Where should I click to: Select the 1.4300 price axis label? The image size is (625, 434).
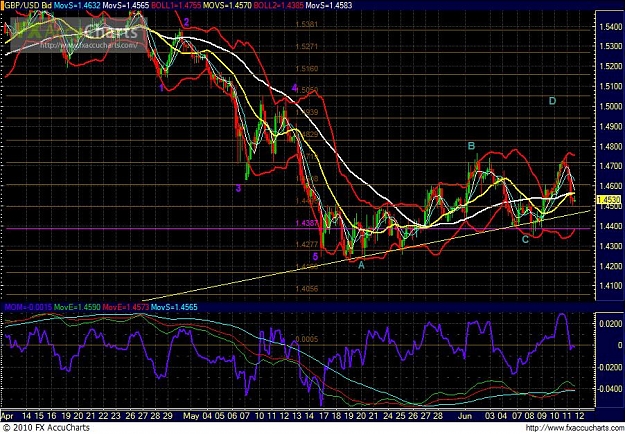tap(610, 246)
